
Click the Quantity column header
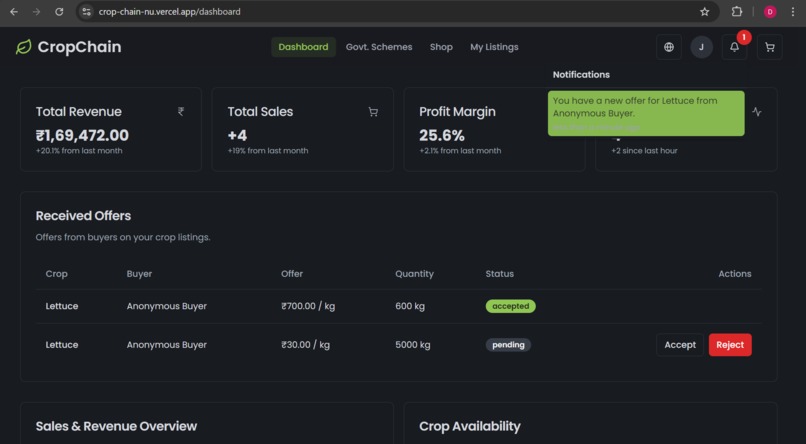coord(414,274)
